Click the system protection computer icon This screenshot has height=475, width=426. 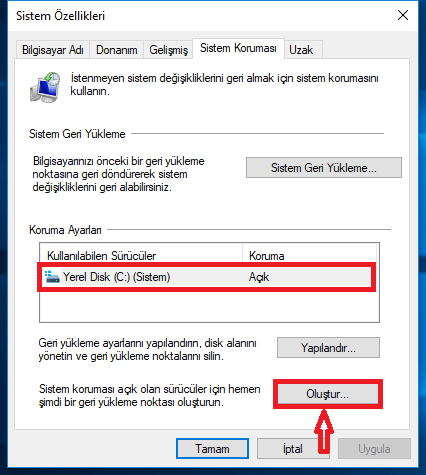[x=45, y=87]
